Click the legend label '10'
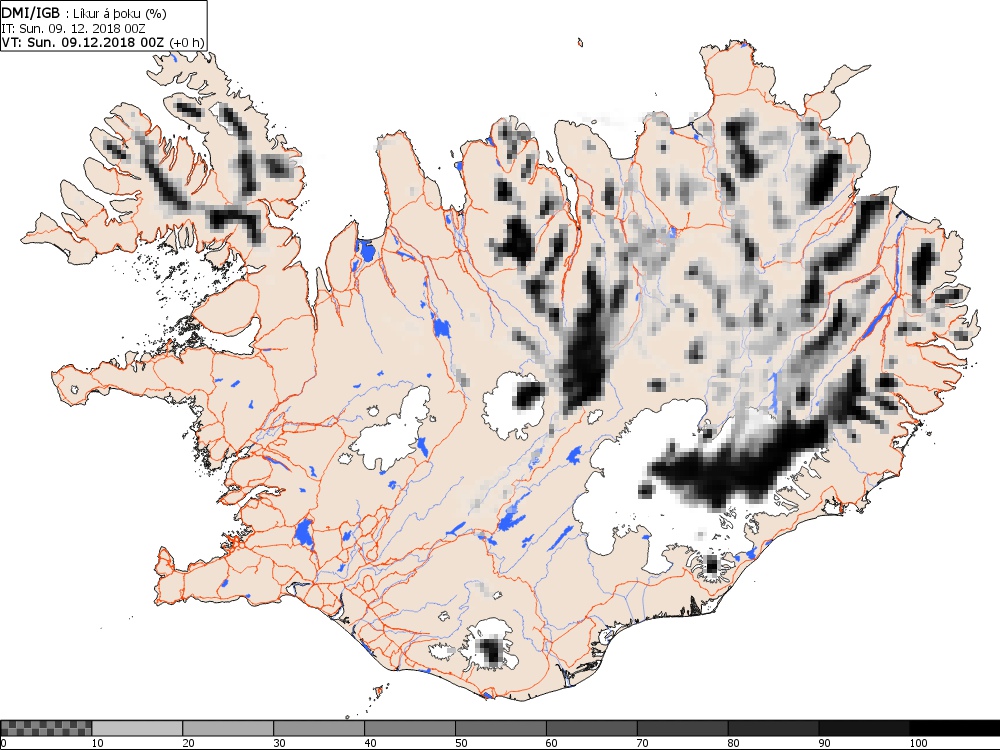This screenshot has width=1000, height=750. [x=98, y=743]
